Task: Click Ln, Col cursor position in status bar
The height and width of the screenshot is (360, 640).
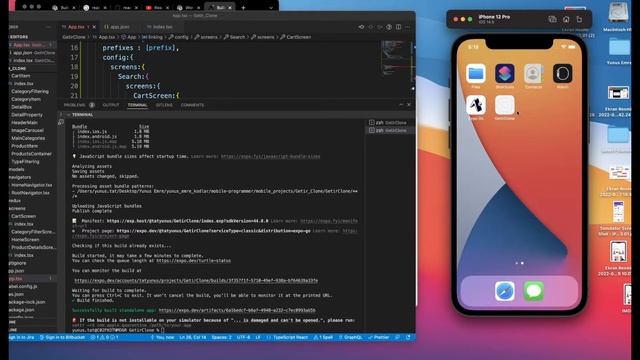Action: pos(193,338)
